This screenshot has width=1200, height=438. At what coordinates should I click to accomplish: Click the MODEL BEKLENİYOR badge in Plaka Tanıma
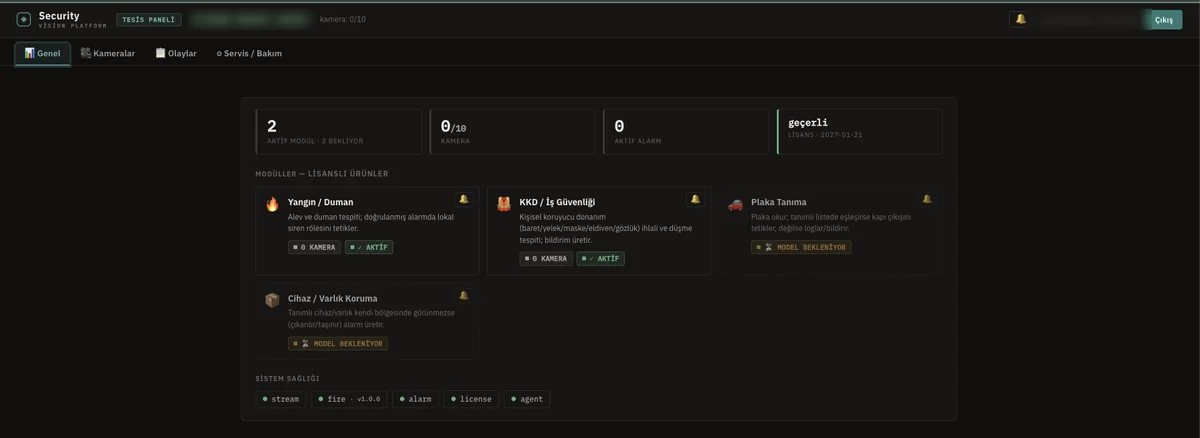coord(801,247)
